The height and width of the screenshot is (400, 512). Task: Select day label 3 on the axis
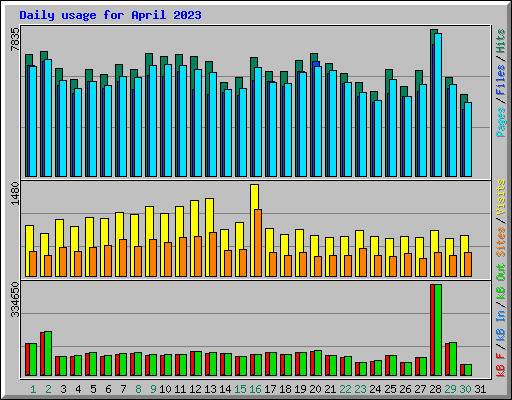pos(63,389)
